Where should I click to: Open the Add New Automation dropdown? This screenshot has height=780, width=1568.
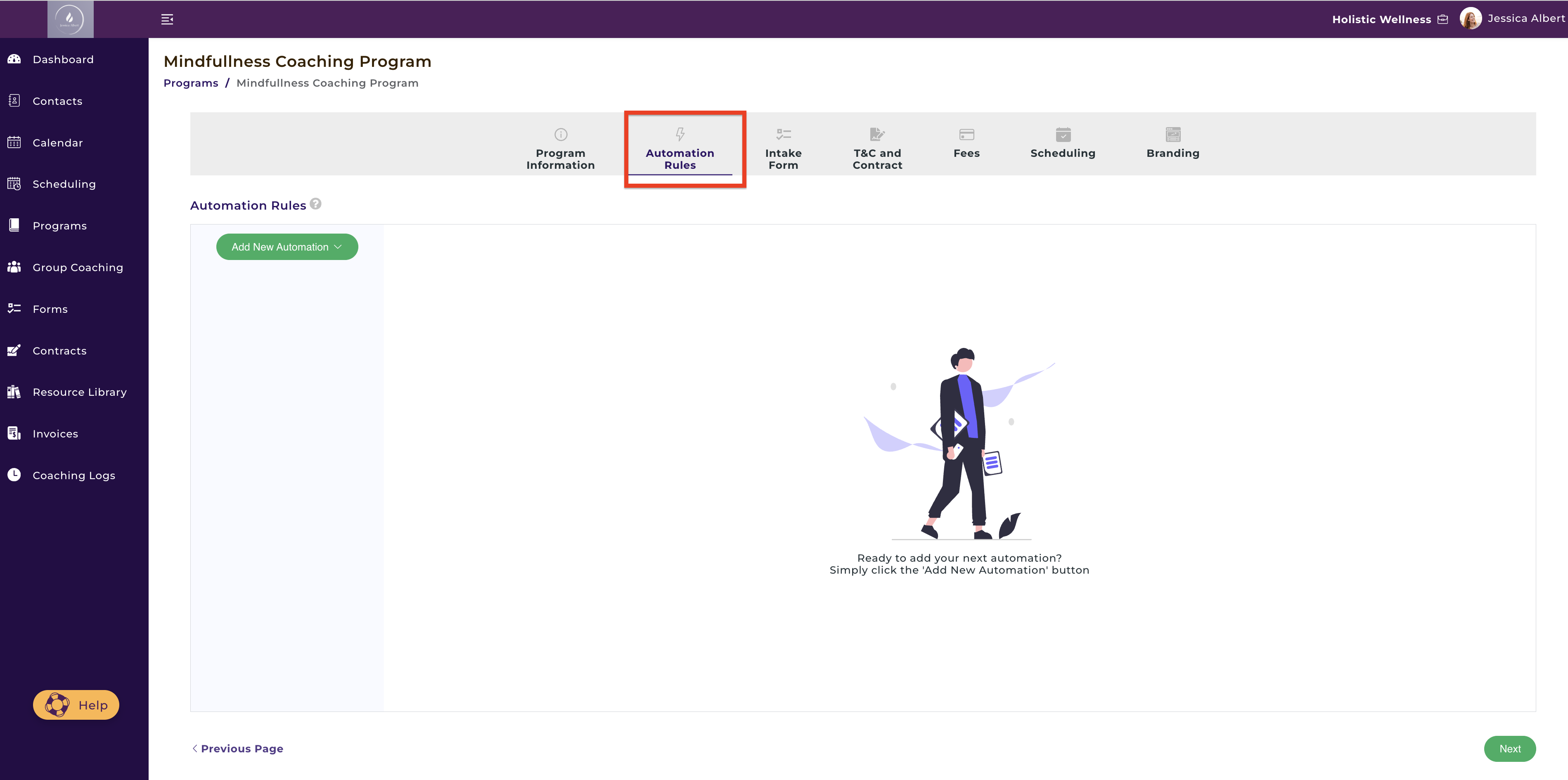pos(287,247)
